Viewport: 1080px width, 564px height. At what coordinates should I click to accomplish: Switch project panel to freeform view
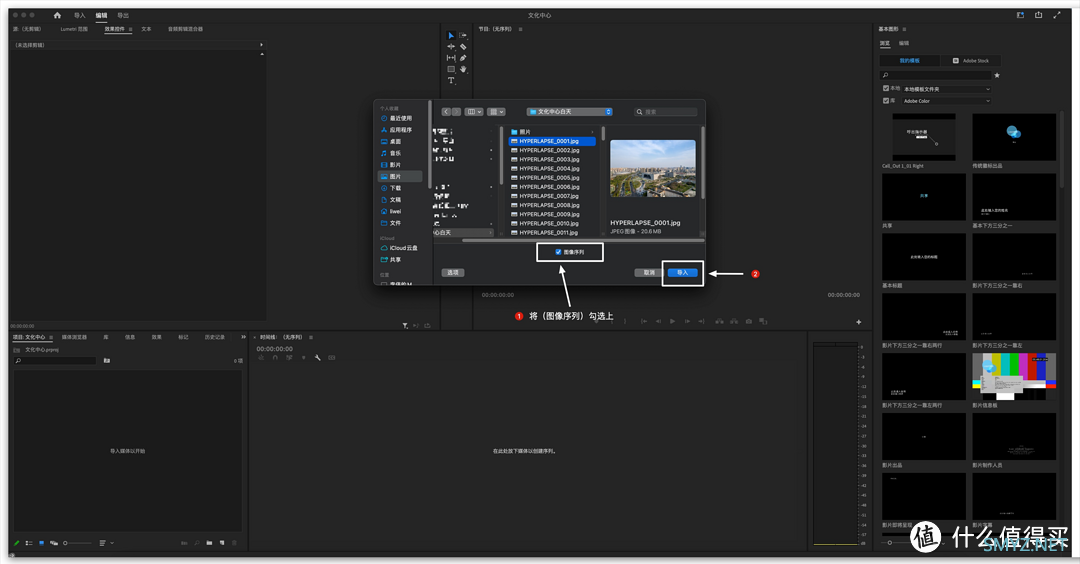tap(54, 543)
